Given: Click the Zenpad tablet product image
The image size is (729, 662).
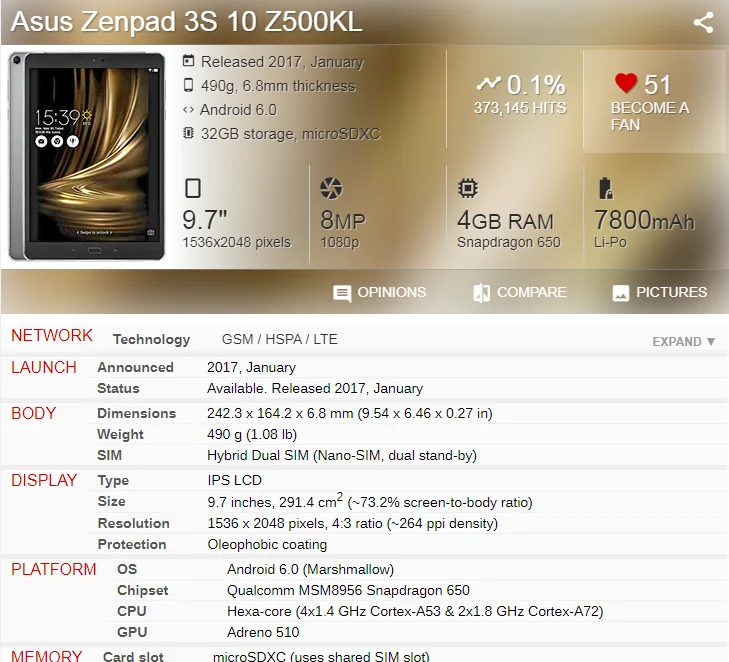Looking at the screenshot, I should (86, 156).
